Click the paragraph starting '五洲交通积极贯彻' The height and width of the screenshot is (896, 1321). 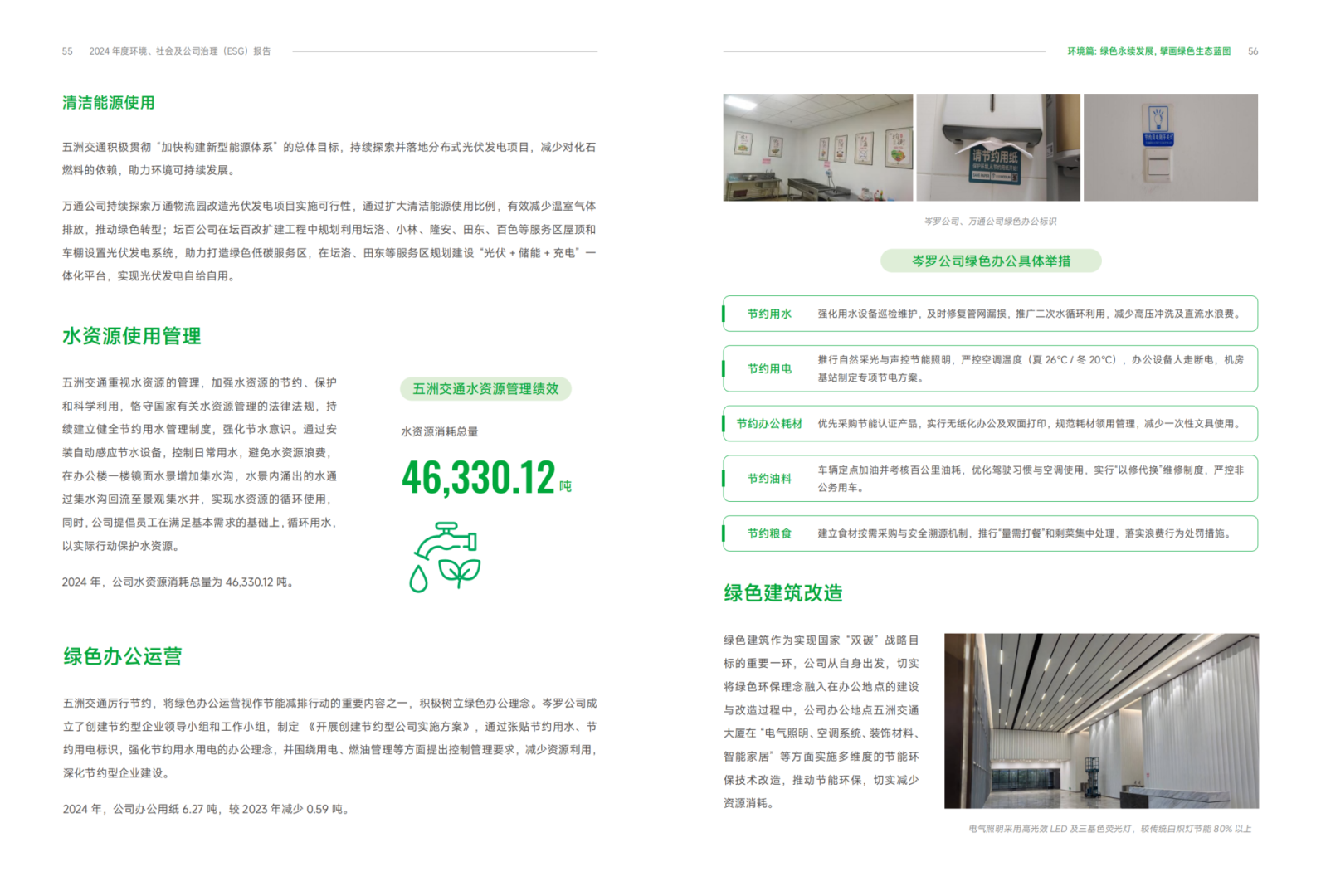[x=329, y=158]
